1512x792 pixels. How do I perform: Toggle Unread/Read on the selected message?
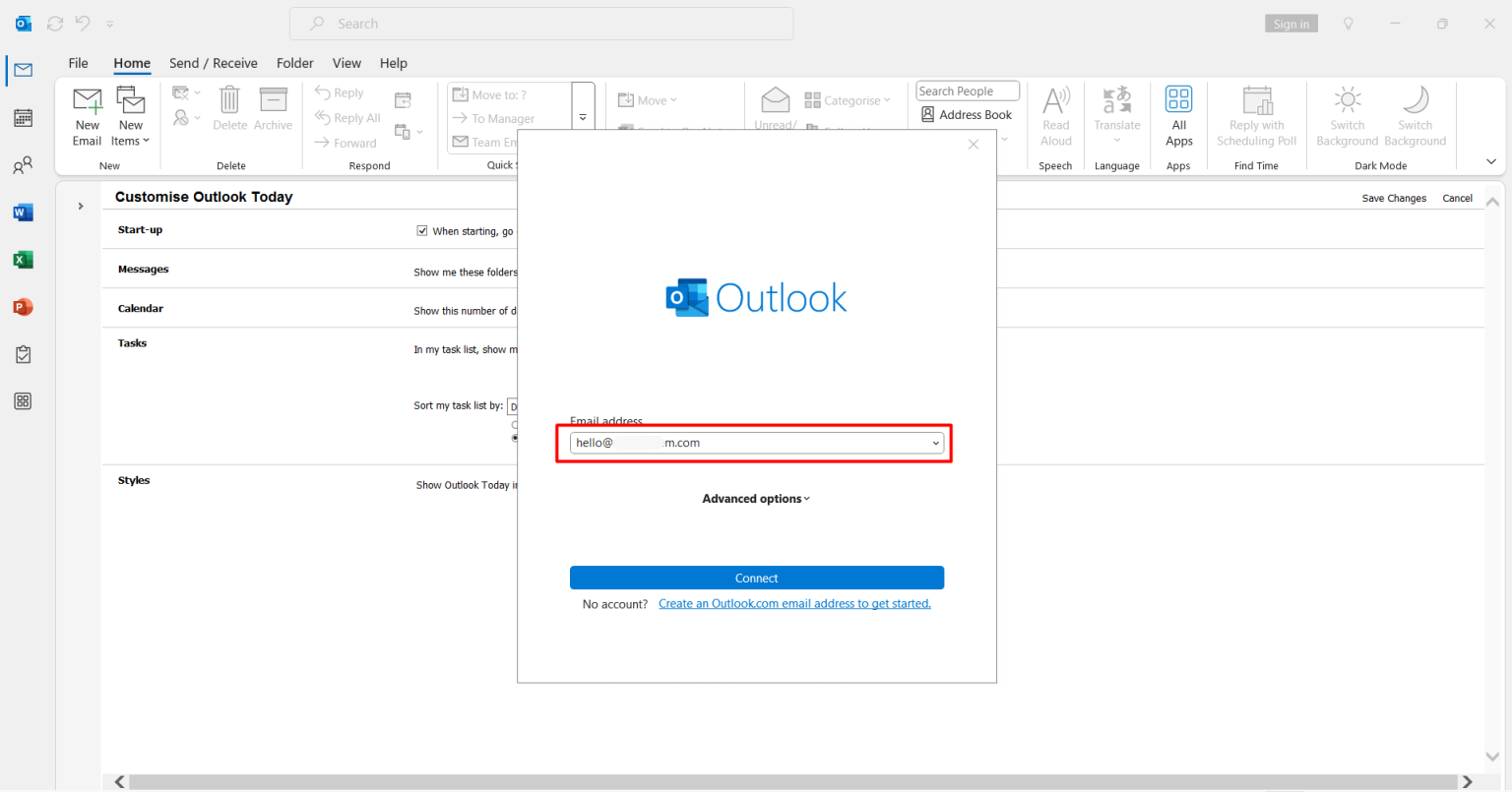pyautogui.click(x=776, y=108)
